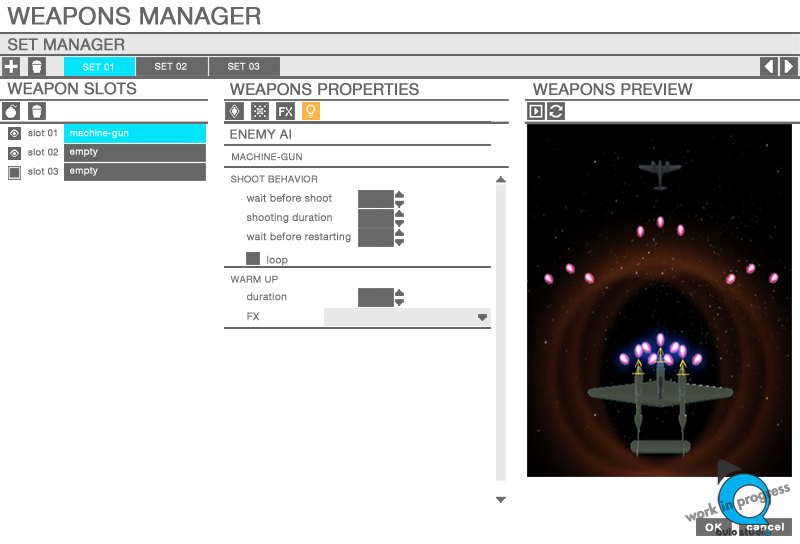Increase shooting duration value
Screen dimensions: 800x544
pyautogui.click(x=399, y=214)
